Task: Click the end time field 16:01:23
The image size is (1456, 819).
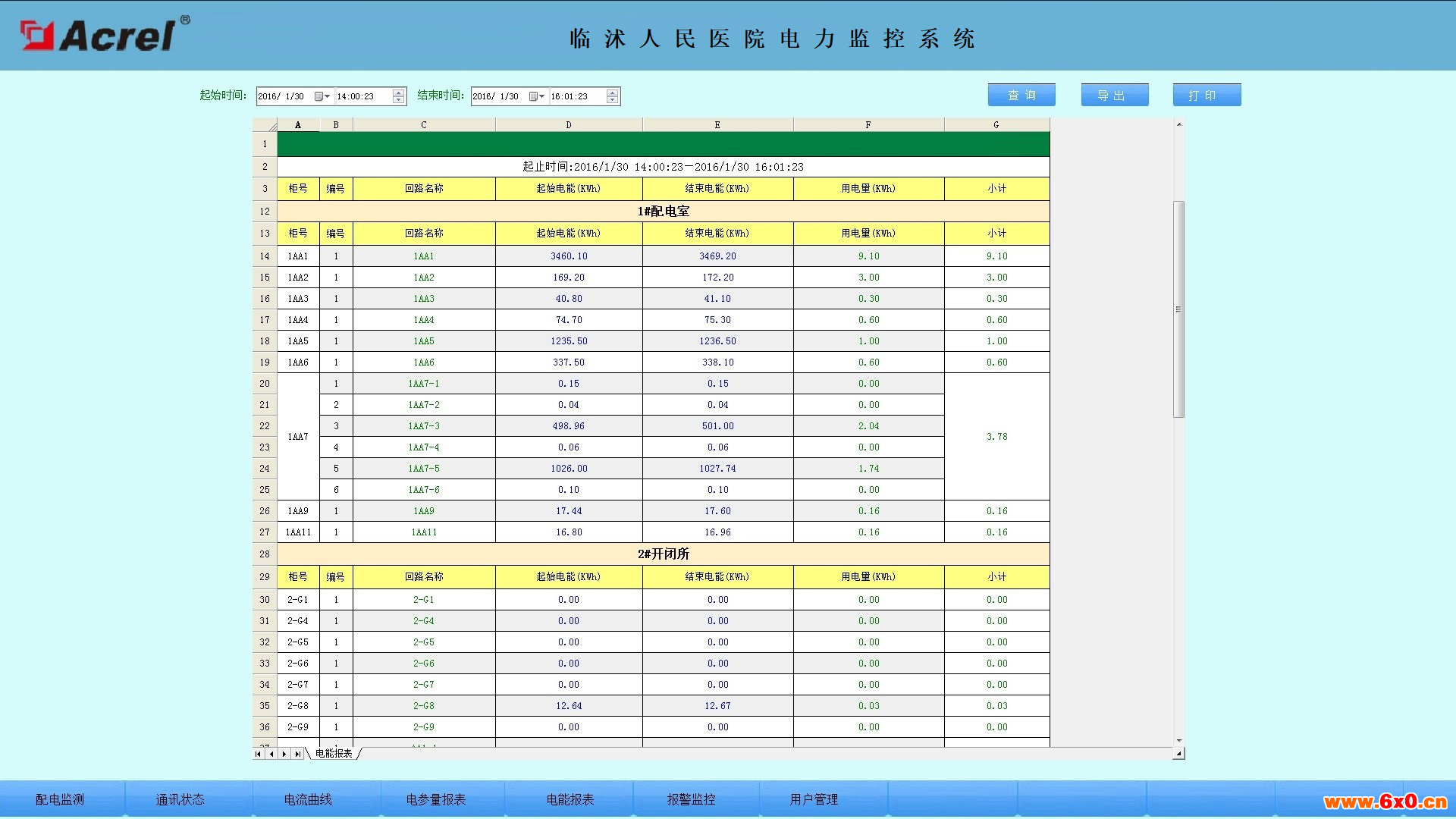Action: pyautogui.click(x=577, y=96)
